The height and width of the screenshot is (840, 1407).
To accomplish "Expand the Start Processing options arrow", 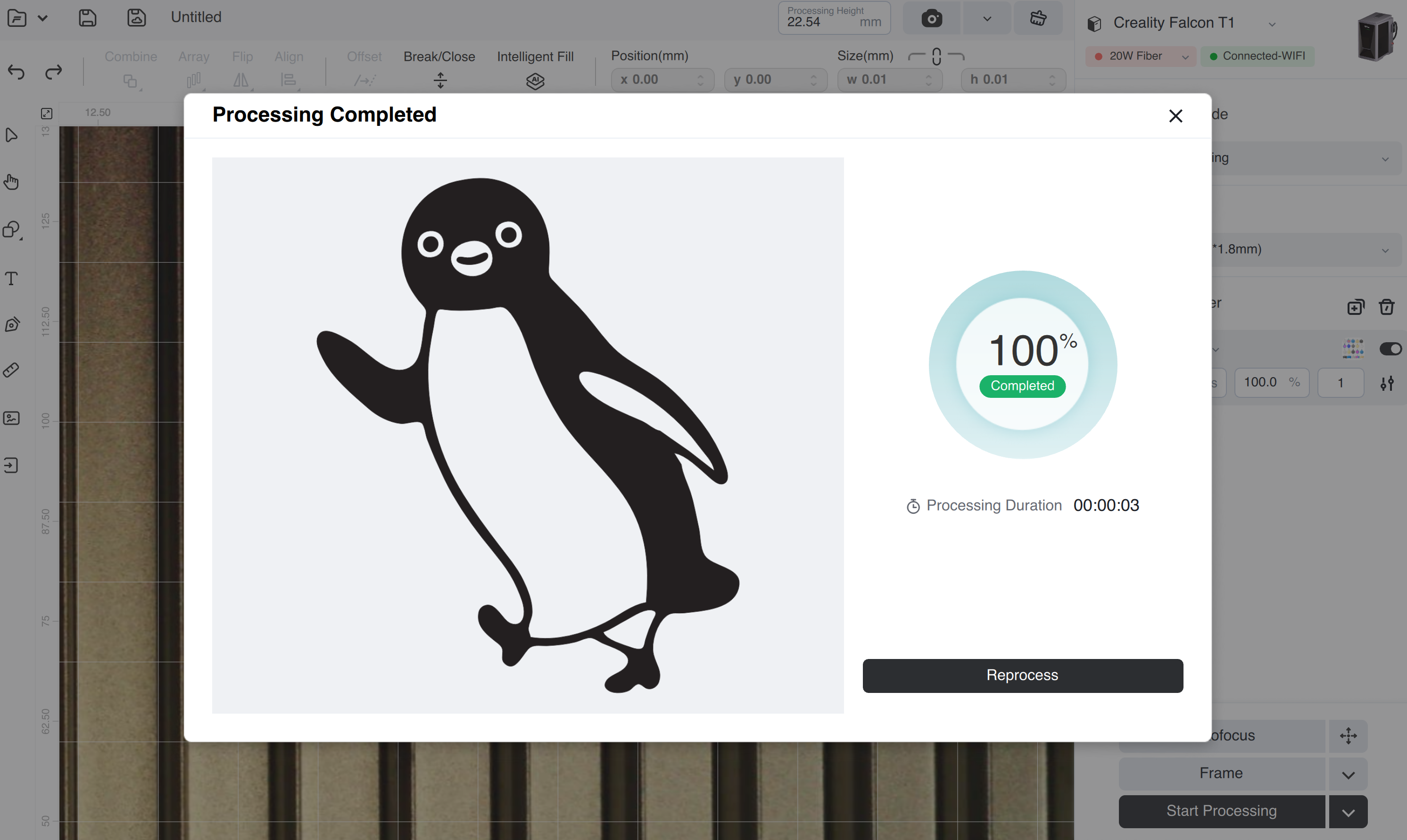I will [x=1348, y=812].
